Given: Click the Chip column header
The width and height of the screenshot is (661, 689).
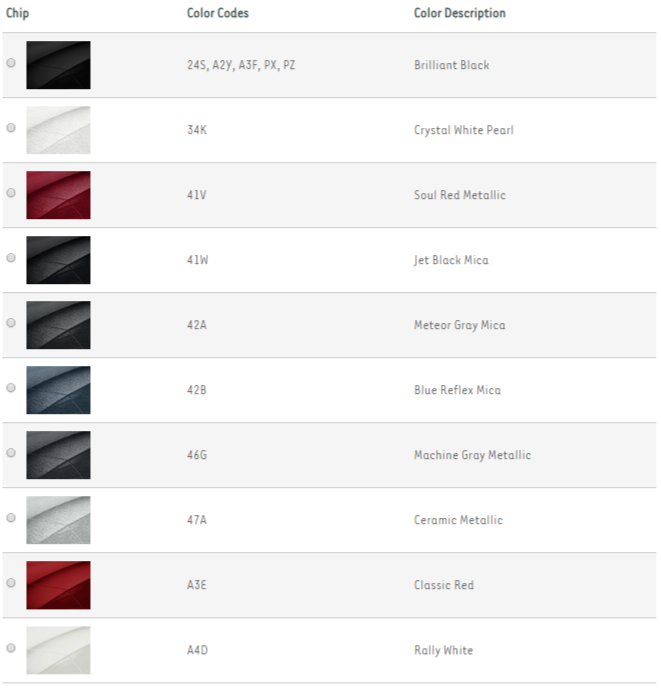Looking at the screenshot, I should click(x=18, y=13).
